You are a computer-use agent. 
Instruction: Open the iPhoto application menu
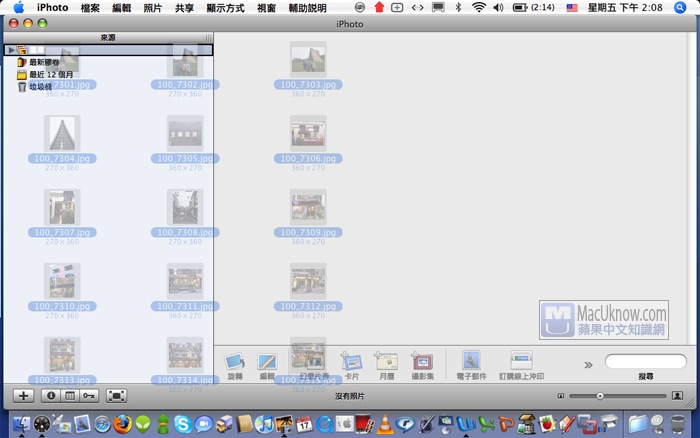tap(52, 8)
